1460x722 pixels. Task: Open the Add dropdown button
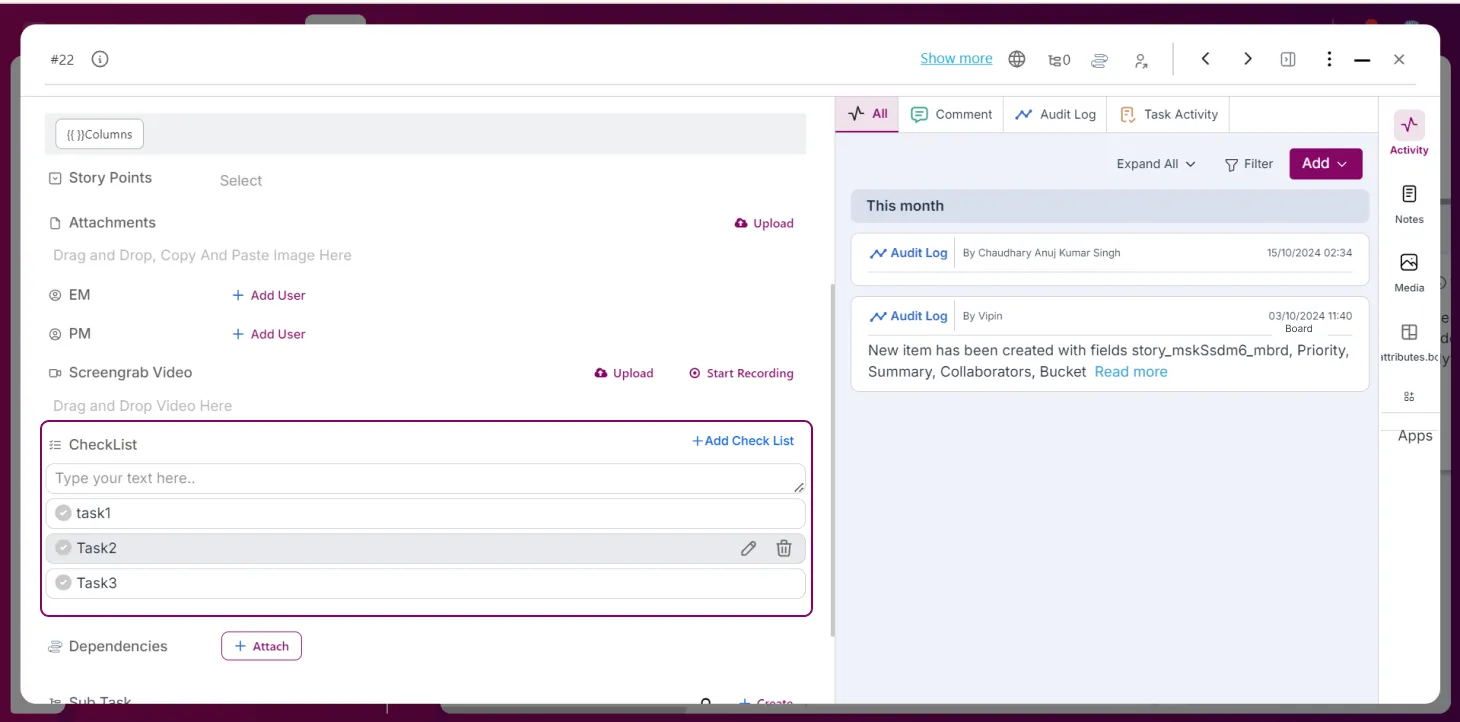[x=1325, y=164]
